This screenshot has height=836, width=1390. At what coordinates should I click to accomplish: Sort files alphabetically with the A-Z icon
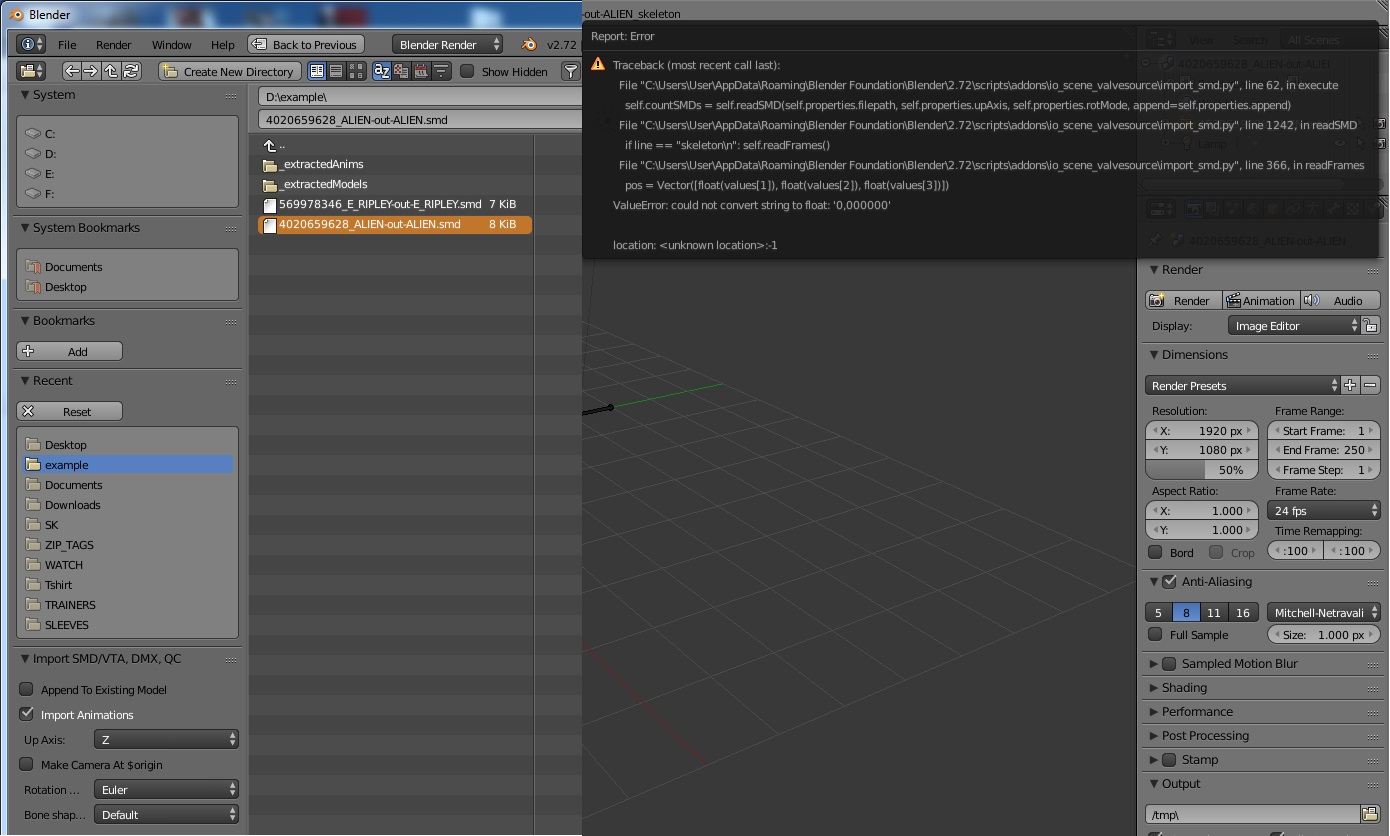pos(381,71)
